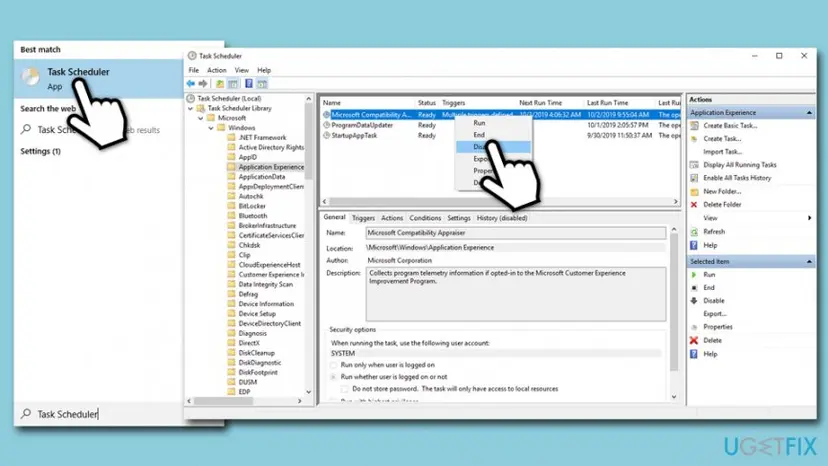Expand the View submenu arrow in Actions
Image resolution: width=828 pixels, height=466 pixels.
[809, 218]
